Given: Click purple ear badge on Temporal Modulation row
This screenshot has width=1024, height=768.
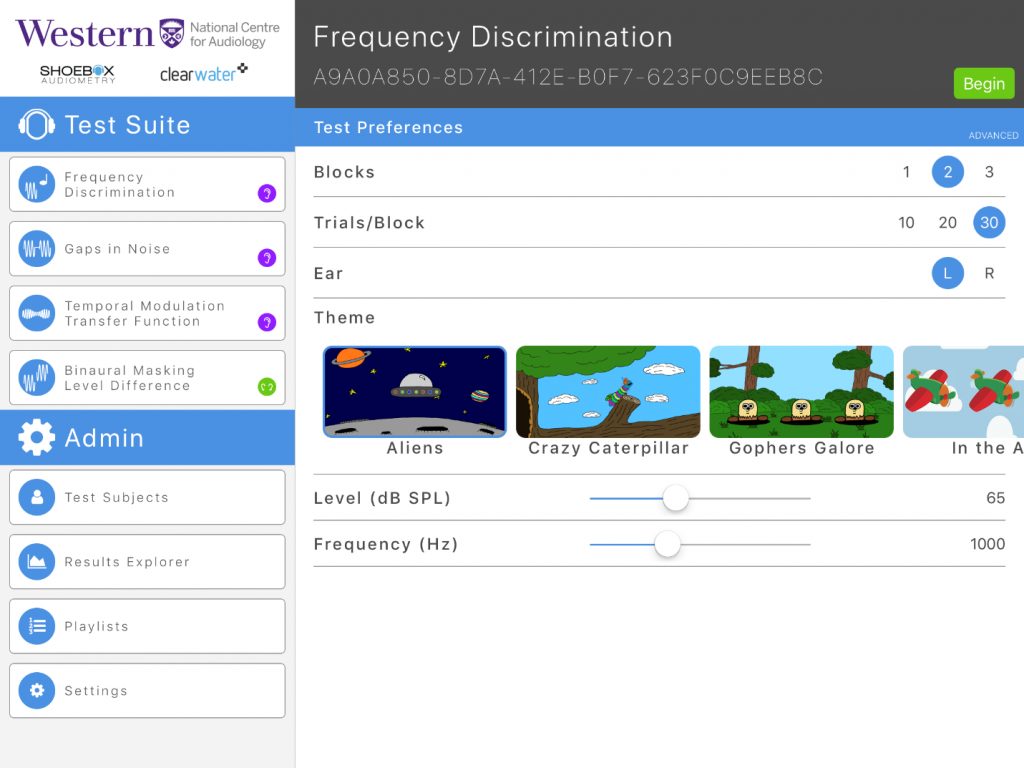Looking at the screenshot, I should [266, 322].
